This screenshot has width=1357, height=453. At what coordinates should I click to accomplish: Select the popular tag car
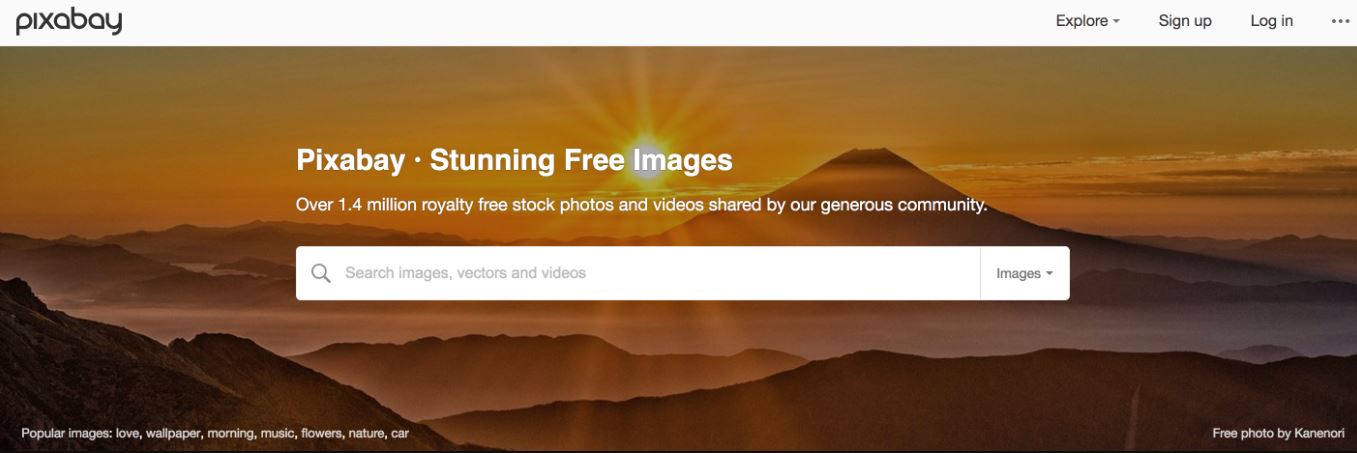400,434
